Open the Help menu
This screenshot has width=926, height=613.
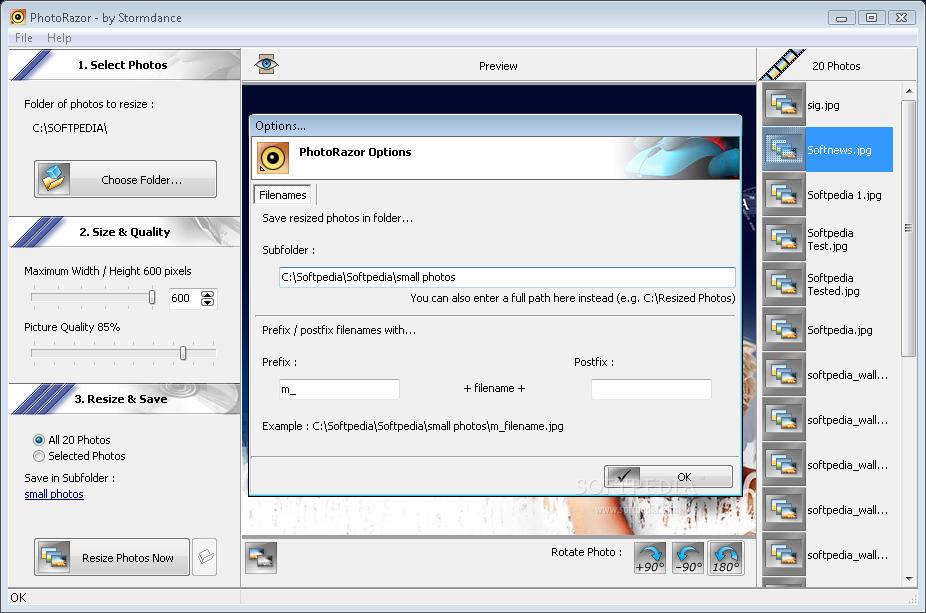(x=59, y=38)
